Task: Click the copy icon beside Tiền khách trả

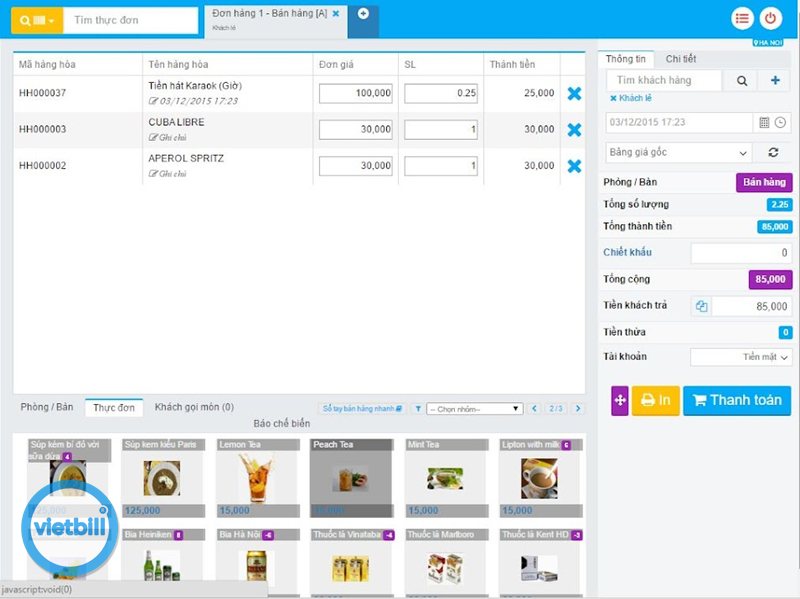Action: pyautogui.click(x=701, y=306)
